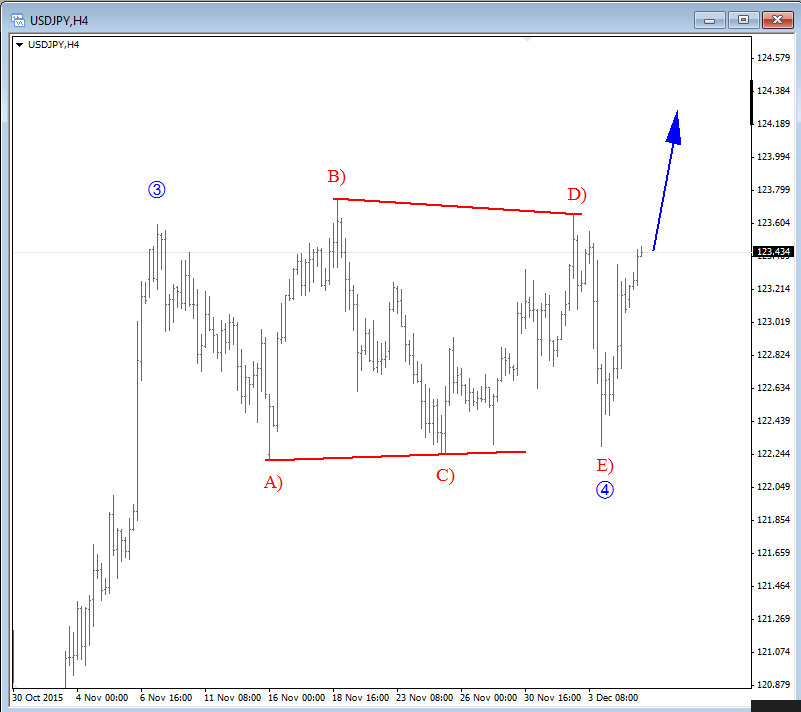Expand the USDJPY,H4 one-click trading triangle
This screenshot has width=801, height=712.
pos(19,44)
